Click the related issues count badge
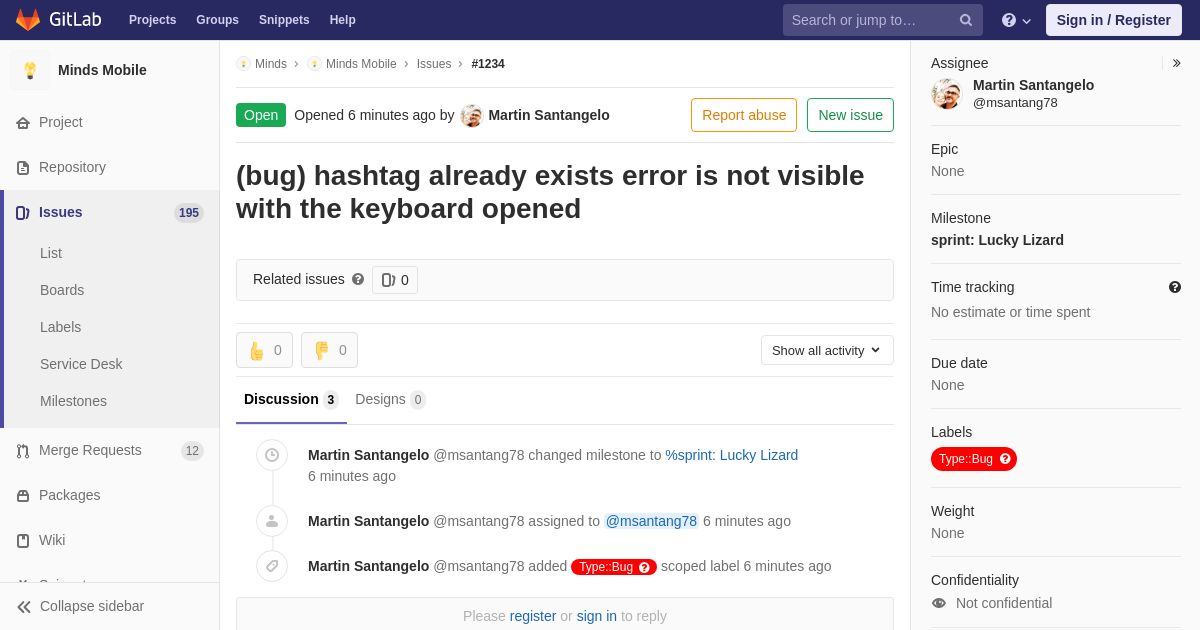 point(395,280)
